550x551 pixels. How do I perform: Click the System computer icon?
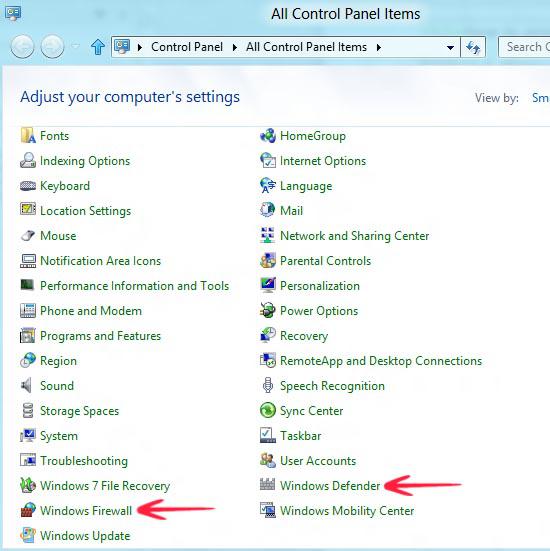point(28,436)
